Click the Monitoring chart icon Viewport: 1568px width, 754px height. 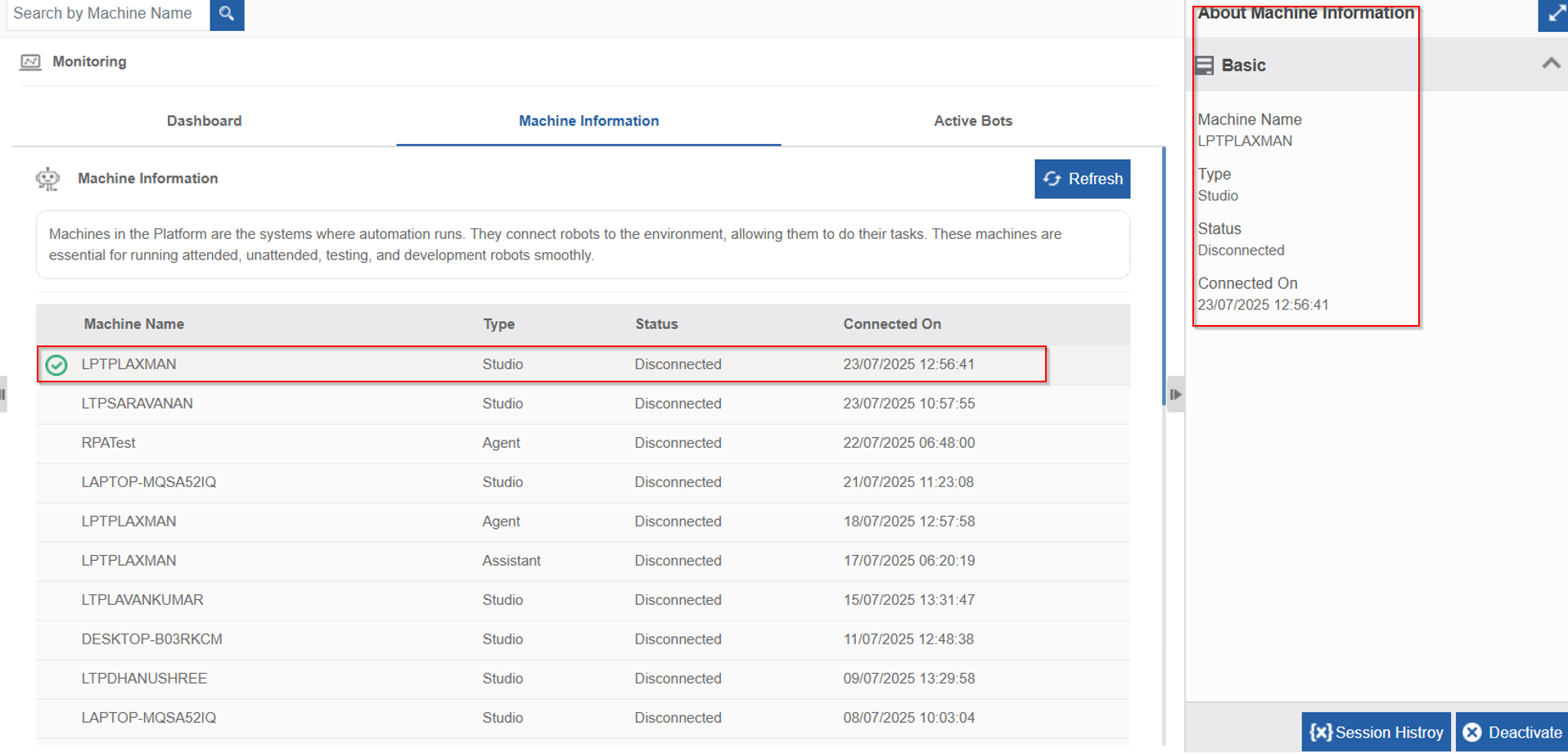pos(30,62)
